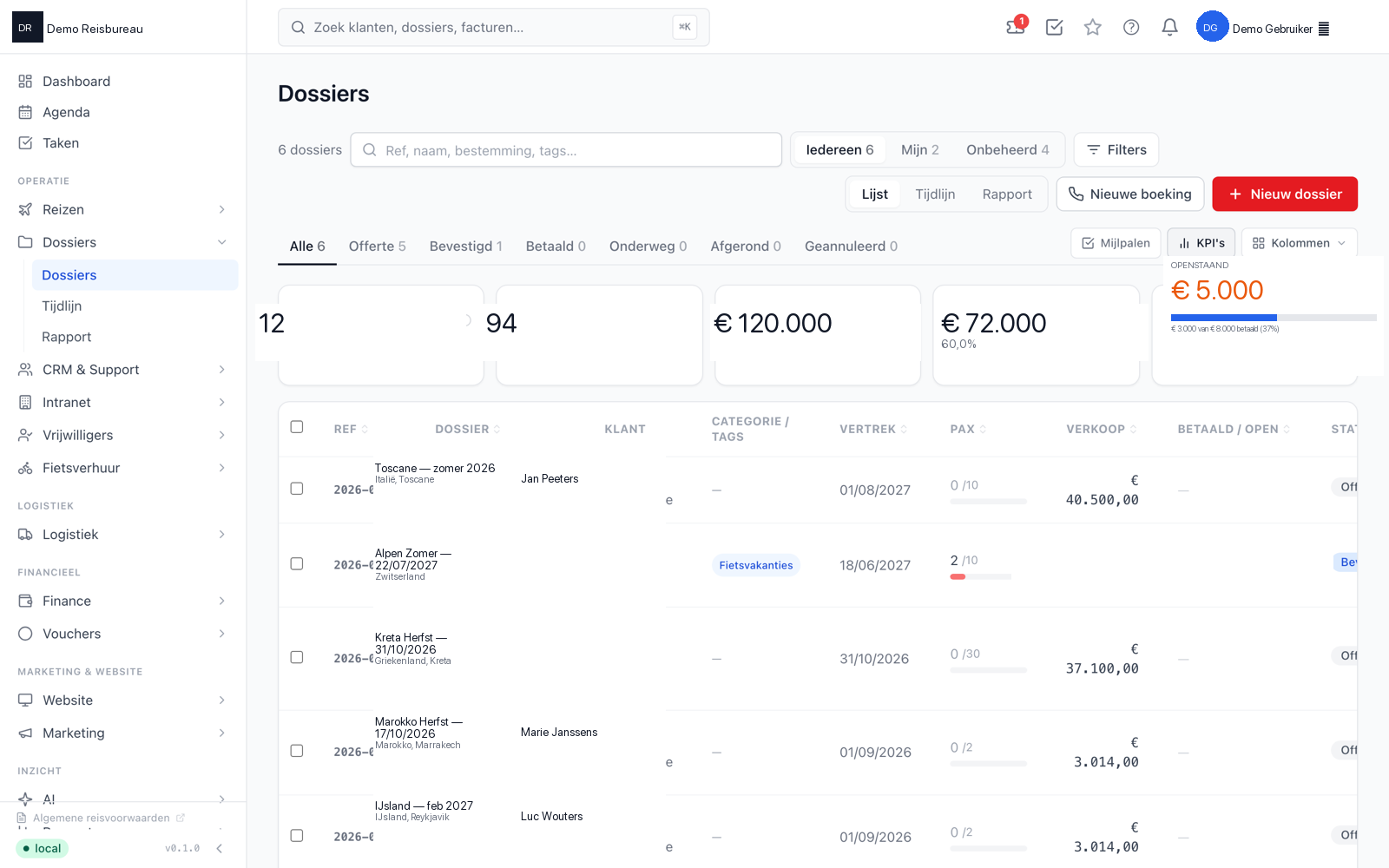The image size is (1389, 868).
Task: Expand CRM & Support menu
Action: [x=123, y=370]
